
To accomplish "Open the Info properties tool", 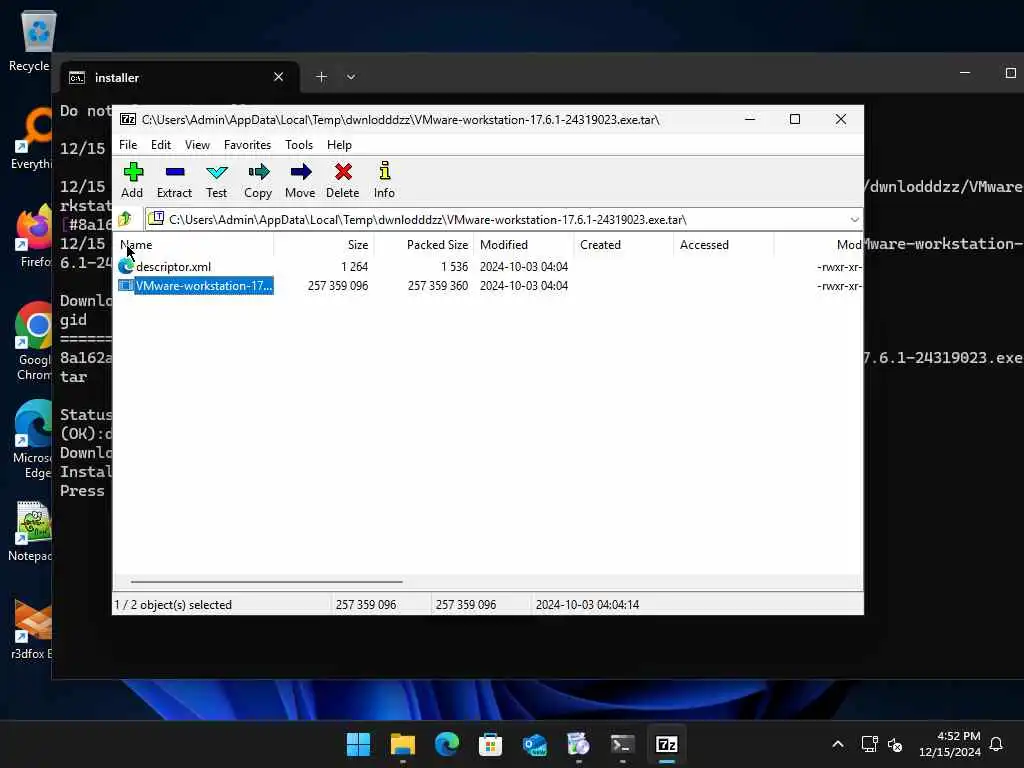I will (385, 180).
